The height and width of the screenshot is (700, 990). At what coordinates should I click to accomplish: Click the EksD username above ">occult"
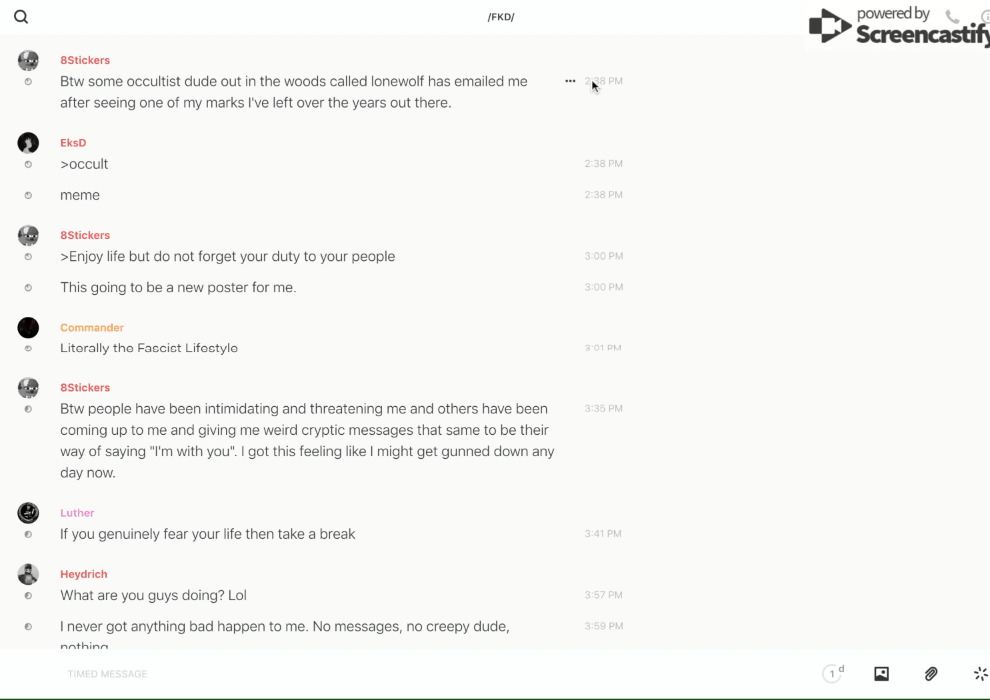(x=73, y=143)
